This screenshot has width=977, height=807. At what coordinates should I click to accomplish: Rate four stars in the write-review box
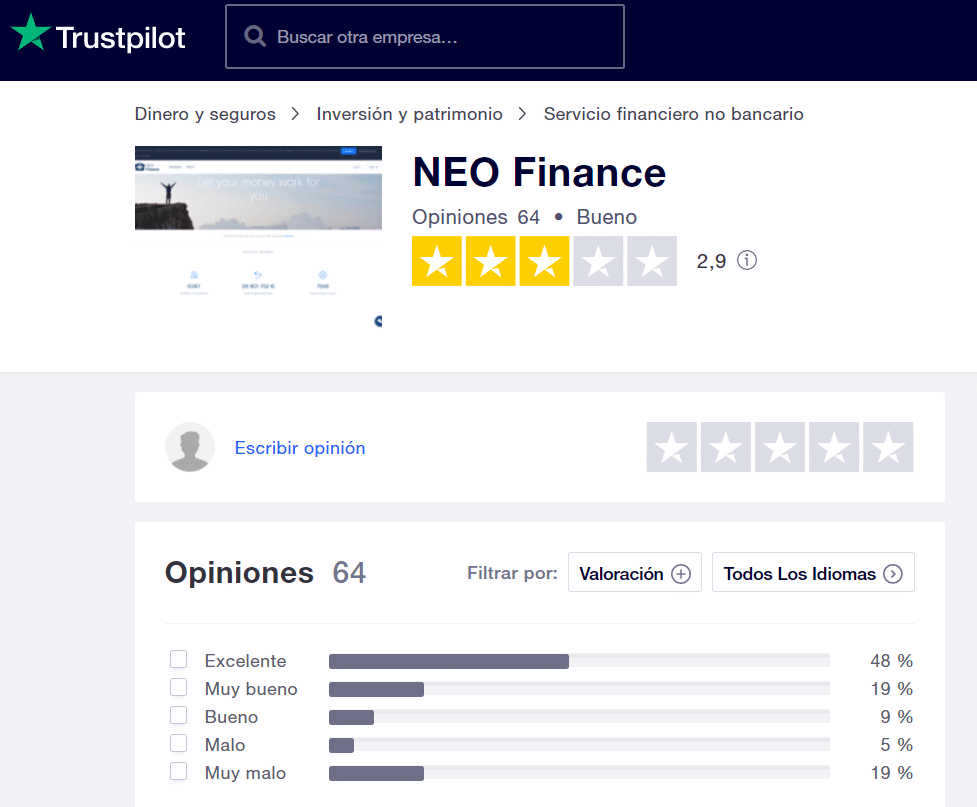(834, 447)
